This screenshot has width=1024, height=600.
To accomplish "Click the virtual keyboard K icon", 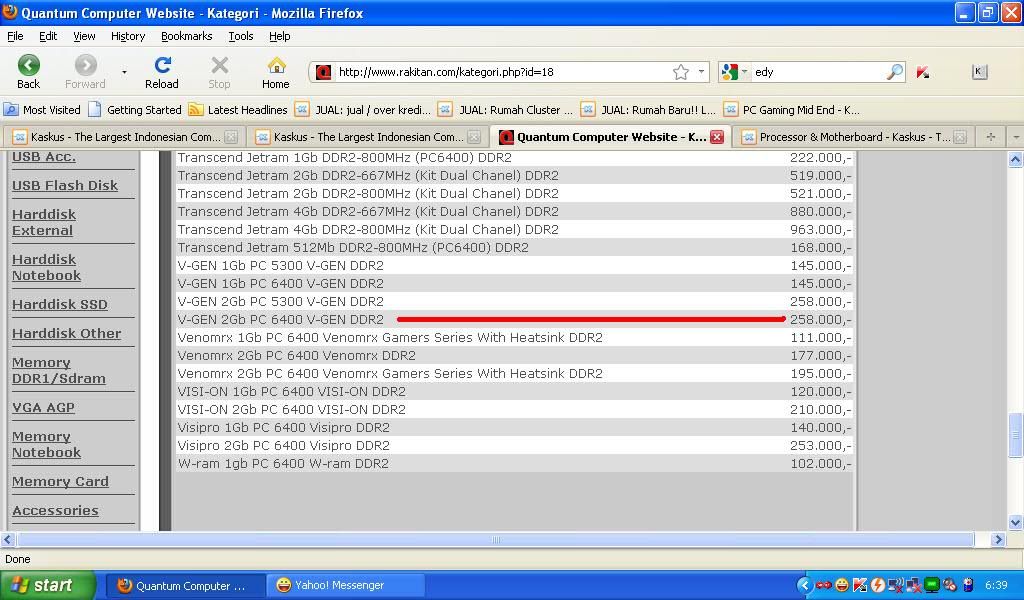I will point(979,72).
